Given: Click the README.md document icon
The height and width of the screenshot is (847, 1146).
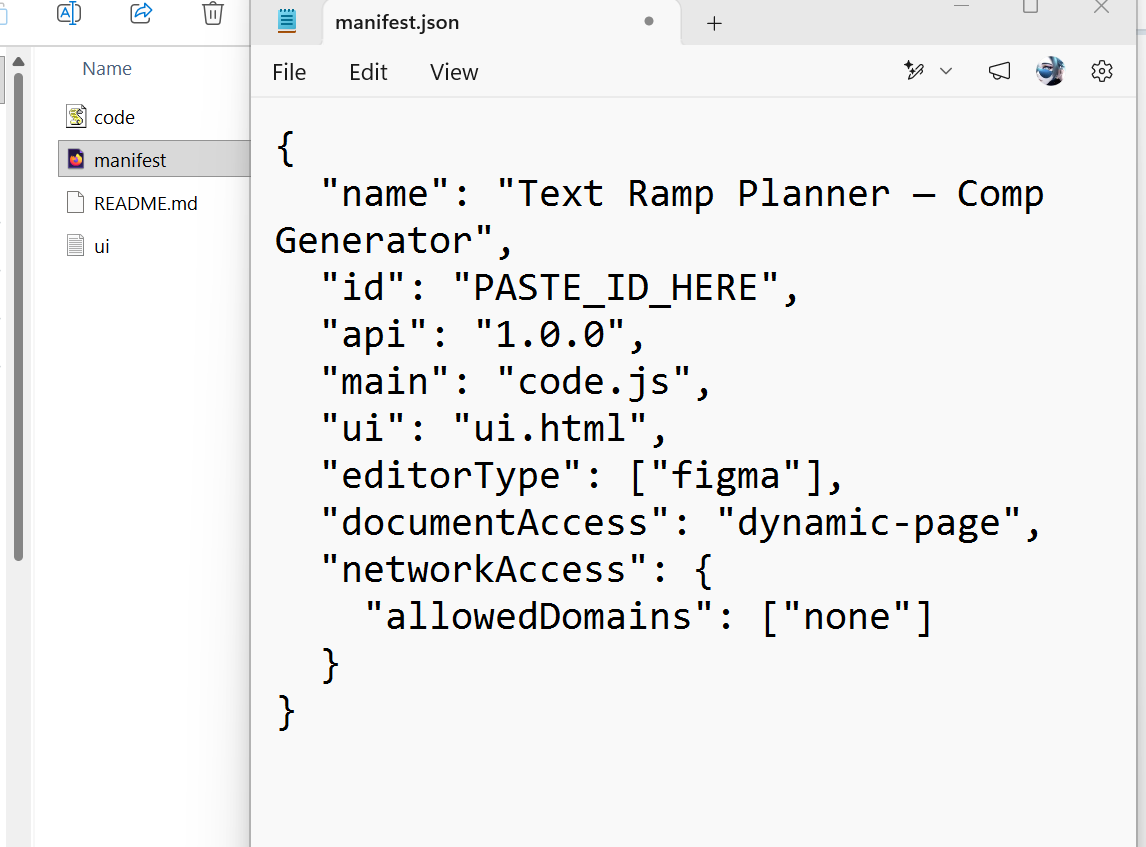Looking at the screenshot, I should pyautogui.click(x=75, y=202).
